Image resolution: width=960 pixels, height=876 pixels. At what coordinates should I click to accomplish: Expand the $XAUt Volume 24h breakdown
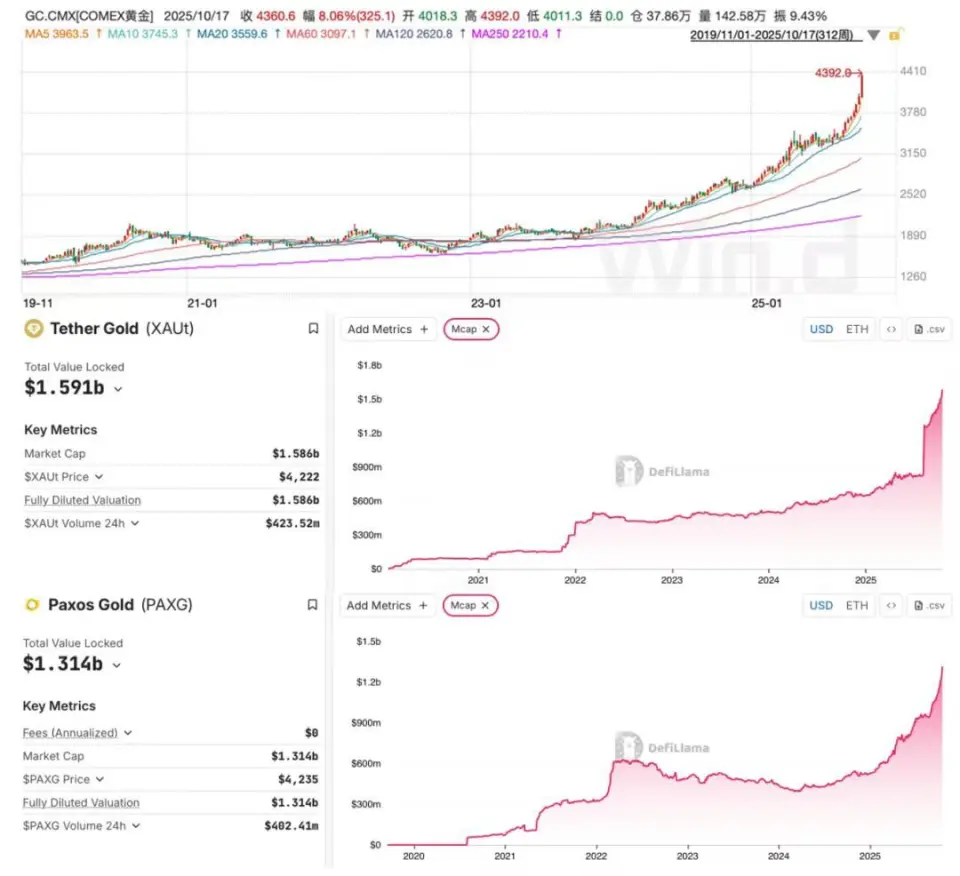(x=134, y=522)
